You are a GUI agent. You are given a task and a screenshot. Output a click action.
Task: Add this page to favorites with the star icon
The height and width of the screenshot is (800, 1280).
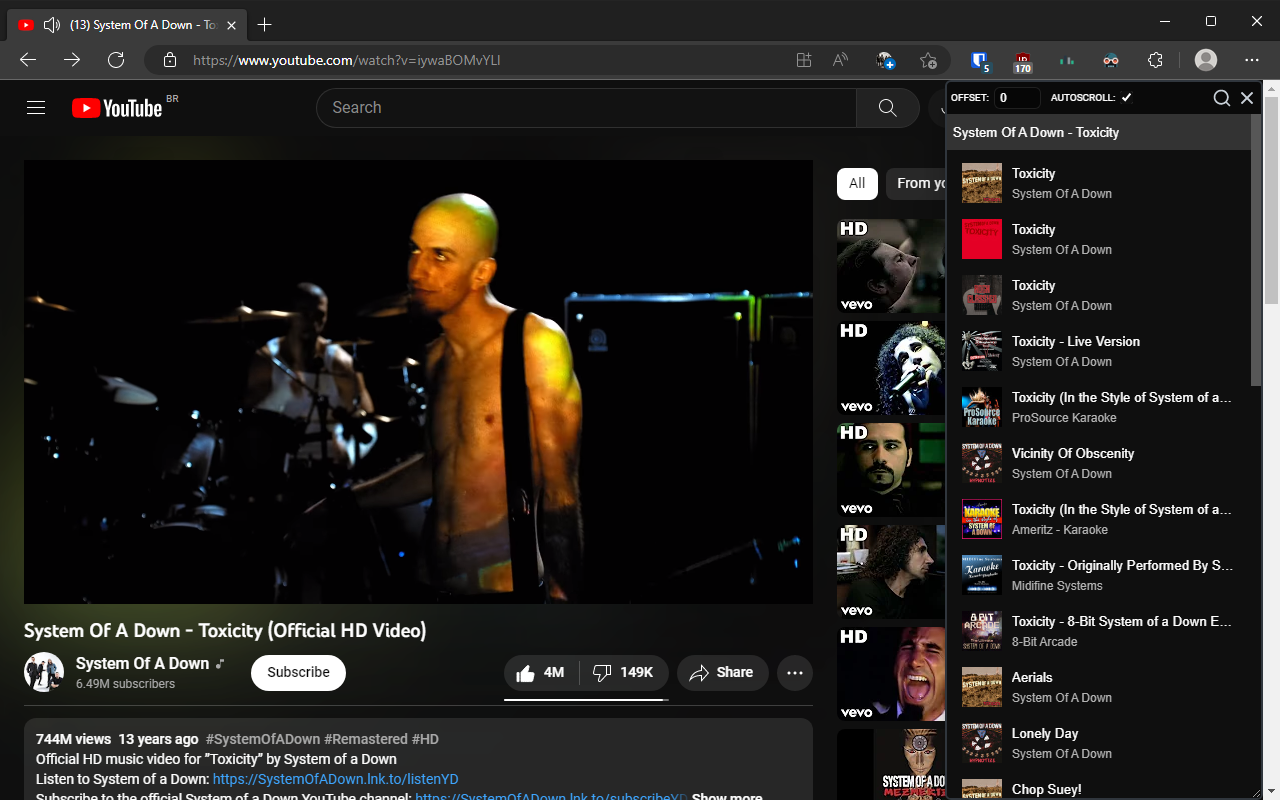coord(928,60)
